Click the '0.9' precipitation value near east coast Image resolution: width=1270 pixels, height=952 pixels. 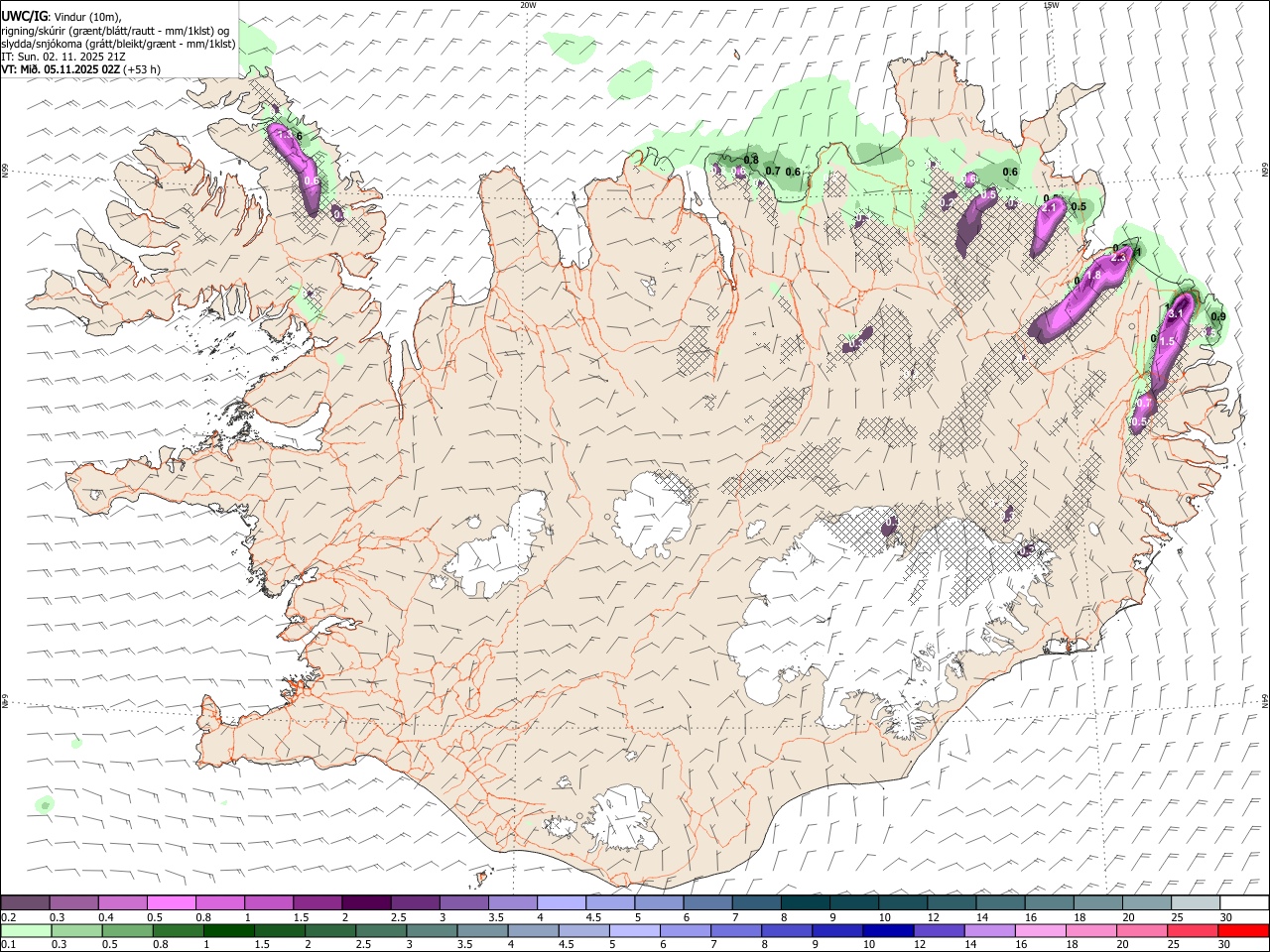pyautogui.click(x=1218, y=316)
